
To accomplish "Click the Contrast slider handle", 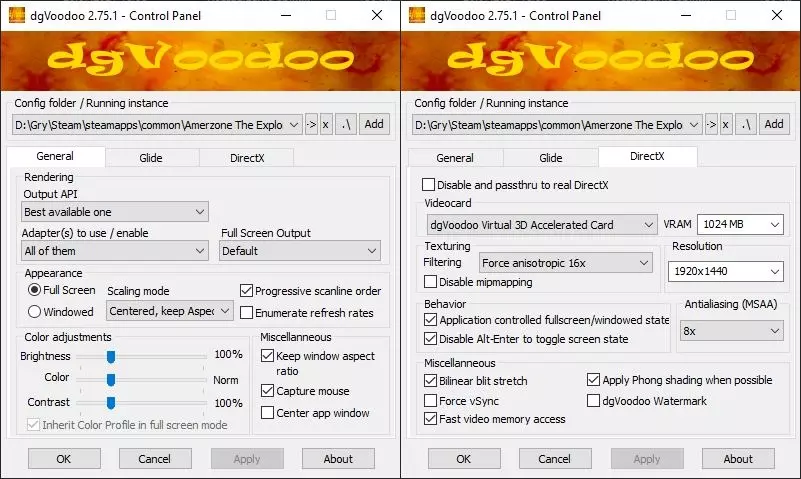I will [111, 403].
